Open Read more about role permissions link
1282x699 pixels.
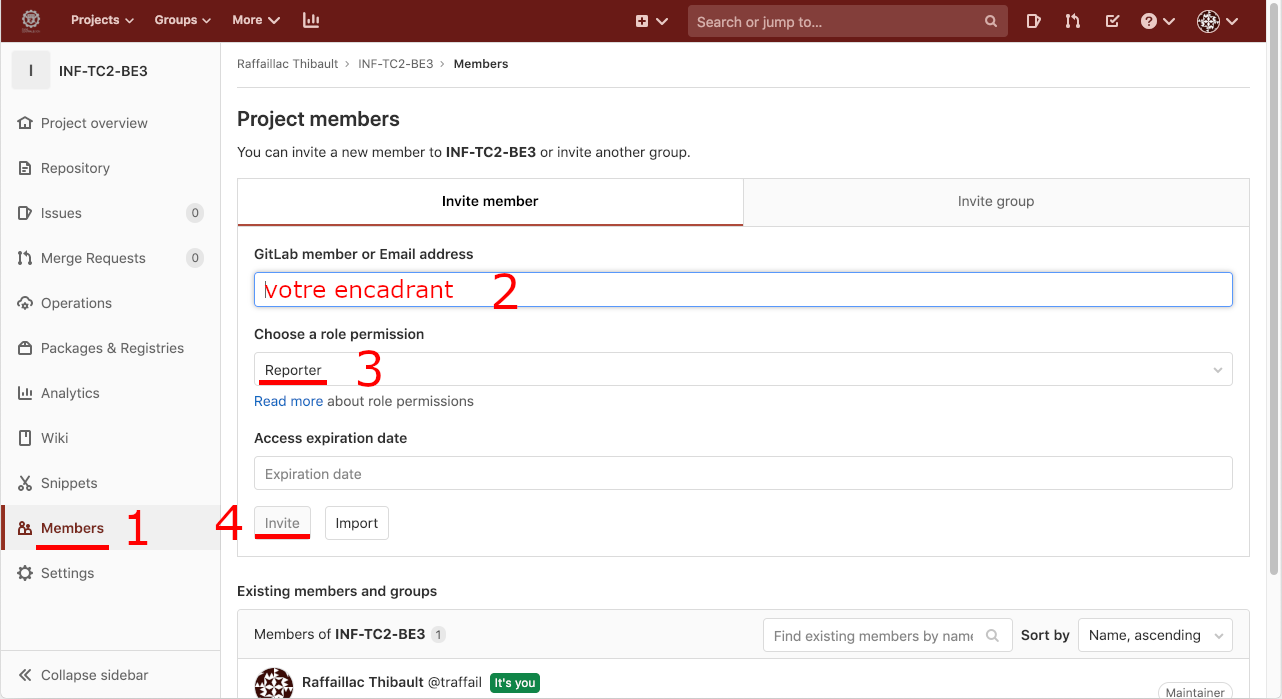tap(288, 401)
